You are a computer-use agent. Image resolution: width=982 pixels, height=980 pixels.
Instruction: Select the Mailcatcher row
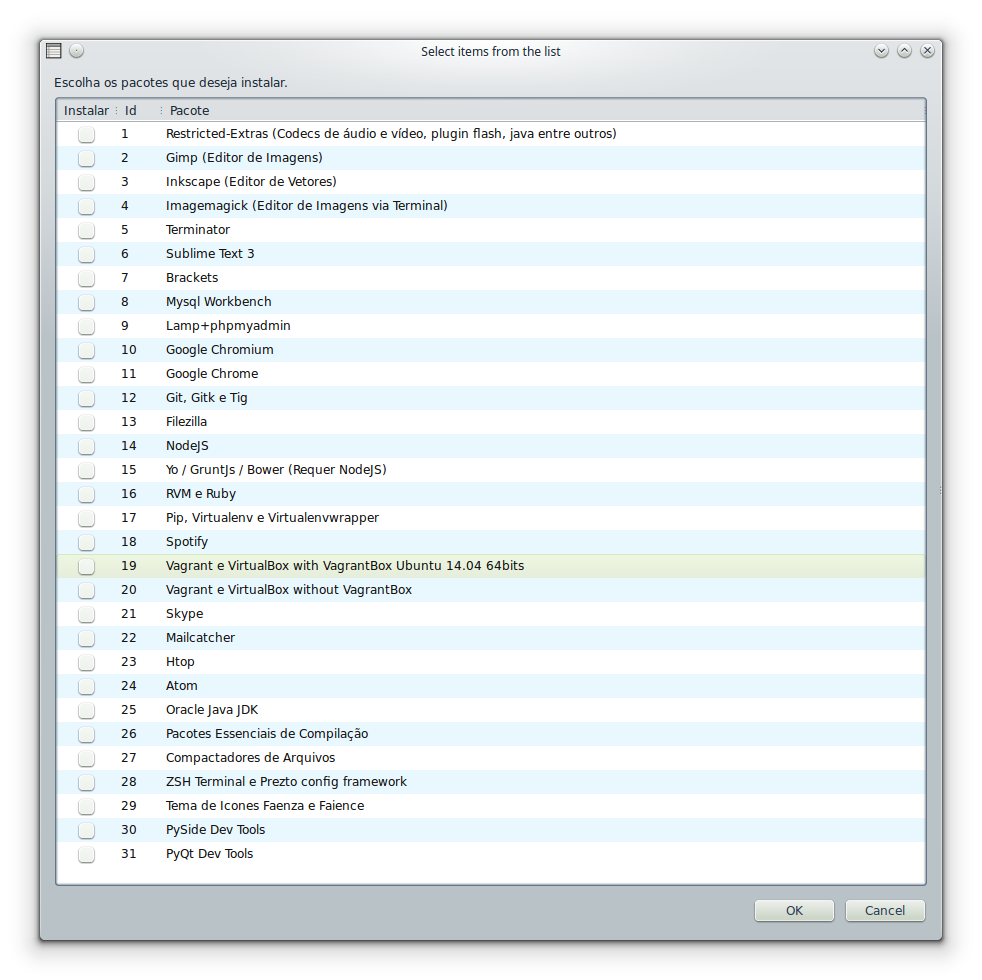[x=491, y=637]
